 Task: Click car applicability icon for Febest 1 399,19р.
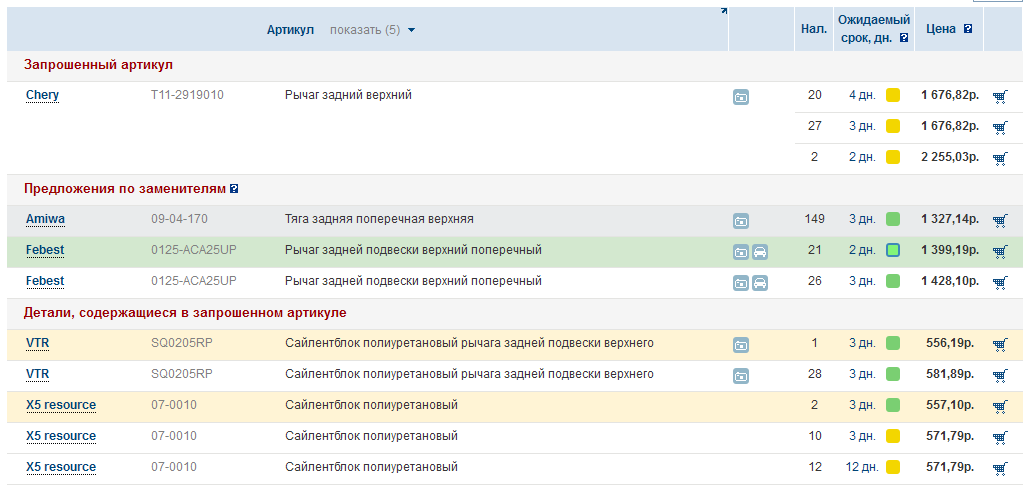click(760, 252)
